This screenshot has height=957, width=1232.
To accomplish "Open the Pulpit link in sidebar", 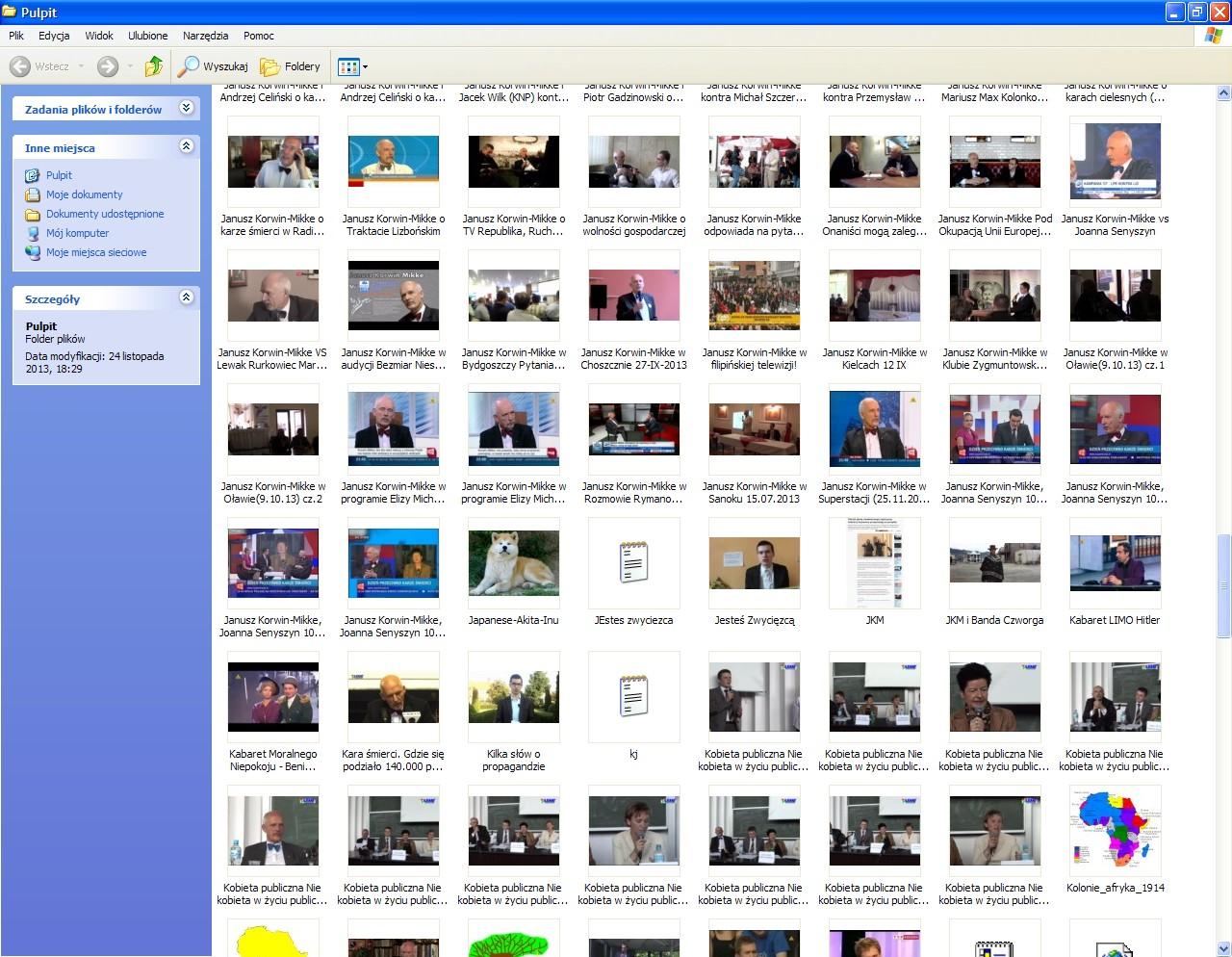I will 59,175.
